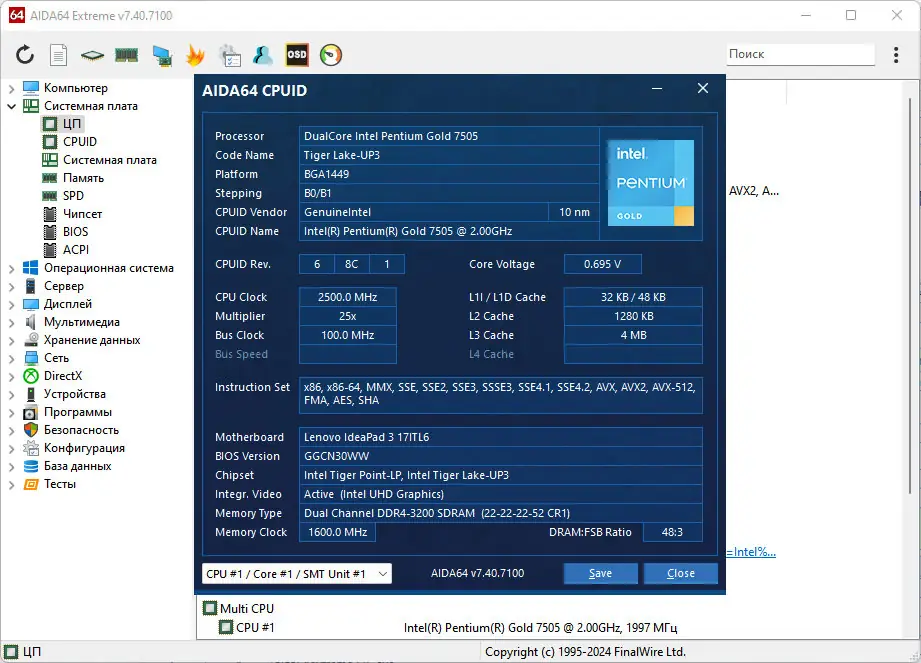The height and width of the screenshot is (663, 921).
Task: Click the CPU chip toolbar icon
Action: [92, 55]
